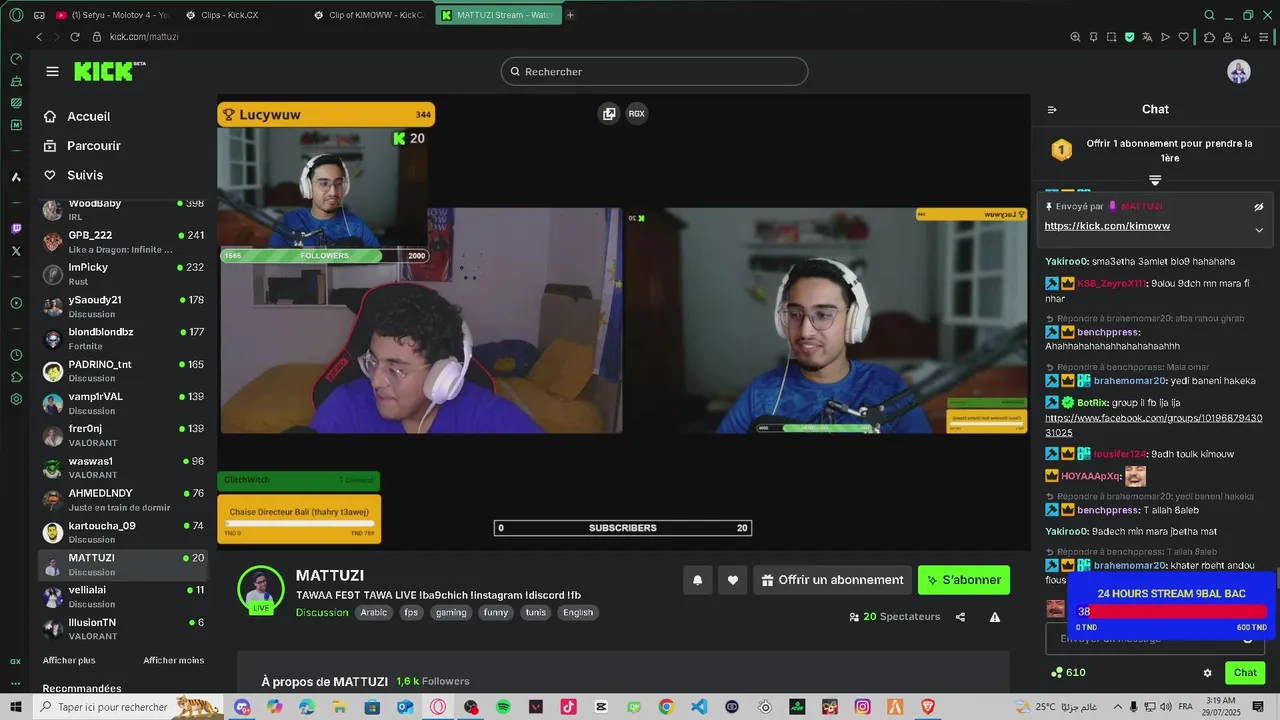
Task: Open IllusionTN channel in the sidebar
Action: point(122,629)
